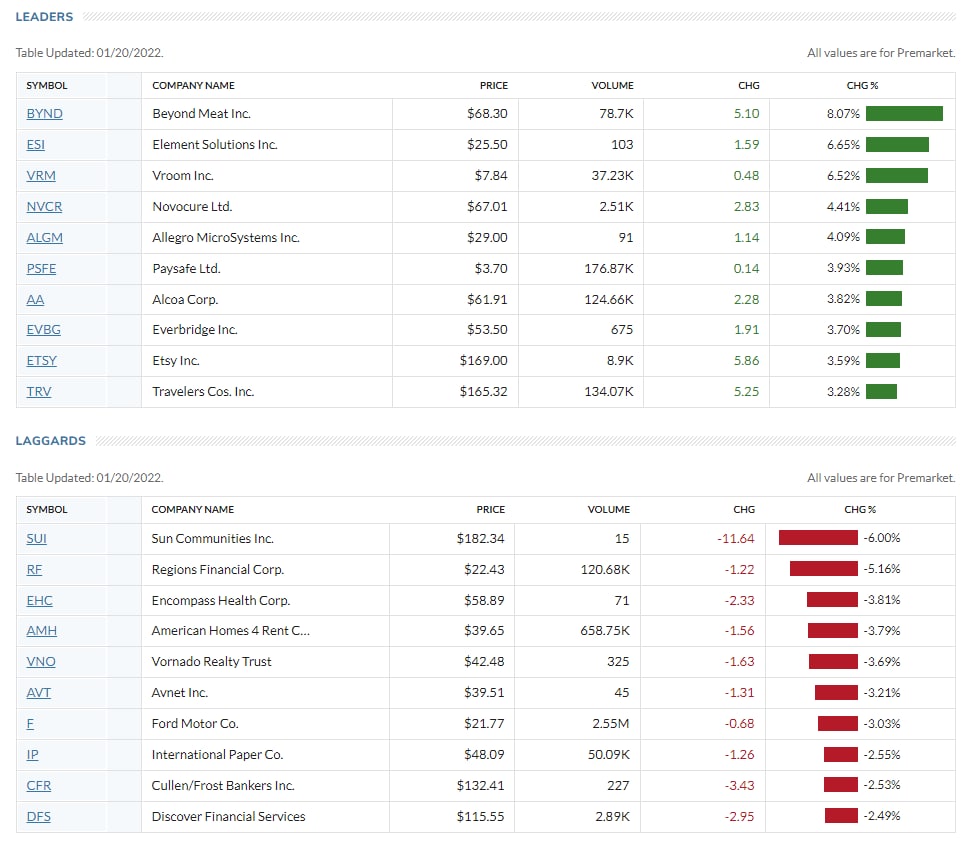Open NVCR stock page link
The width and height of the screenshot is (972, 846).
(x=44, y=207)
